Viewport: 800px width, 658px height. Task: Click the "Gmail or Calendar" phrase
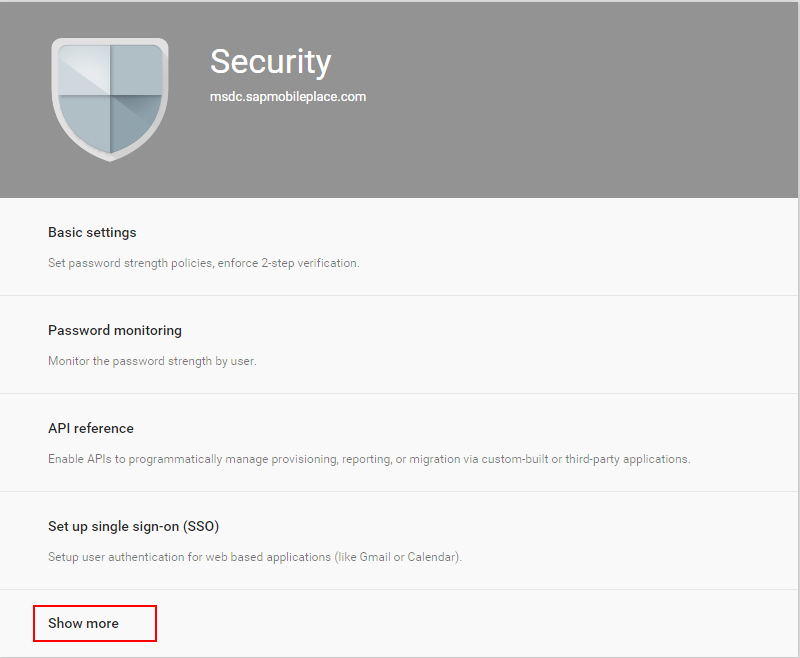[x=407, y=557]
